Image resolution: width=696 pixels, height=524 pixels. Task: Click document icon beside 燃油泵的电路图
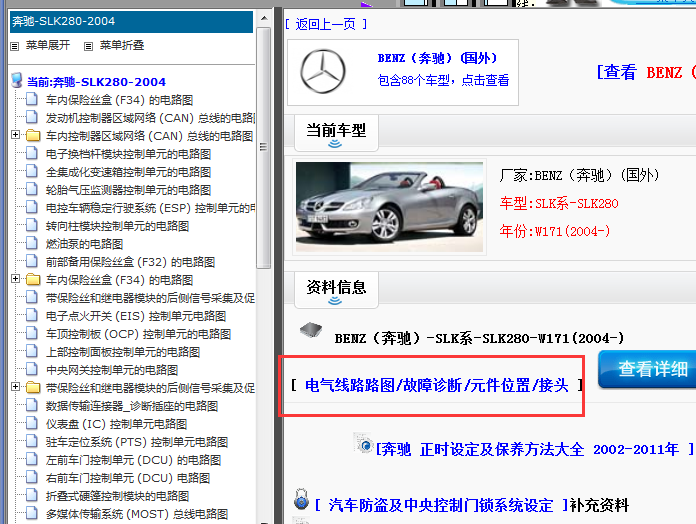coord(32,244)
